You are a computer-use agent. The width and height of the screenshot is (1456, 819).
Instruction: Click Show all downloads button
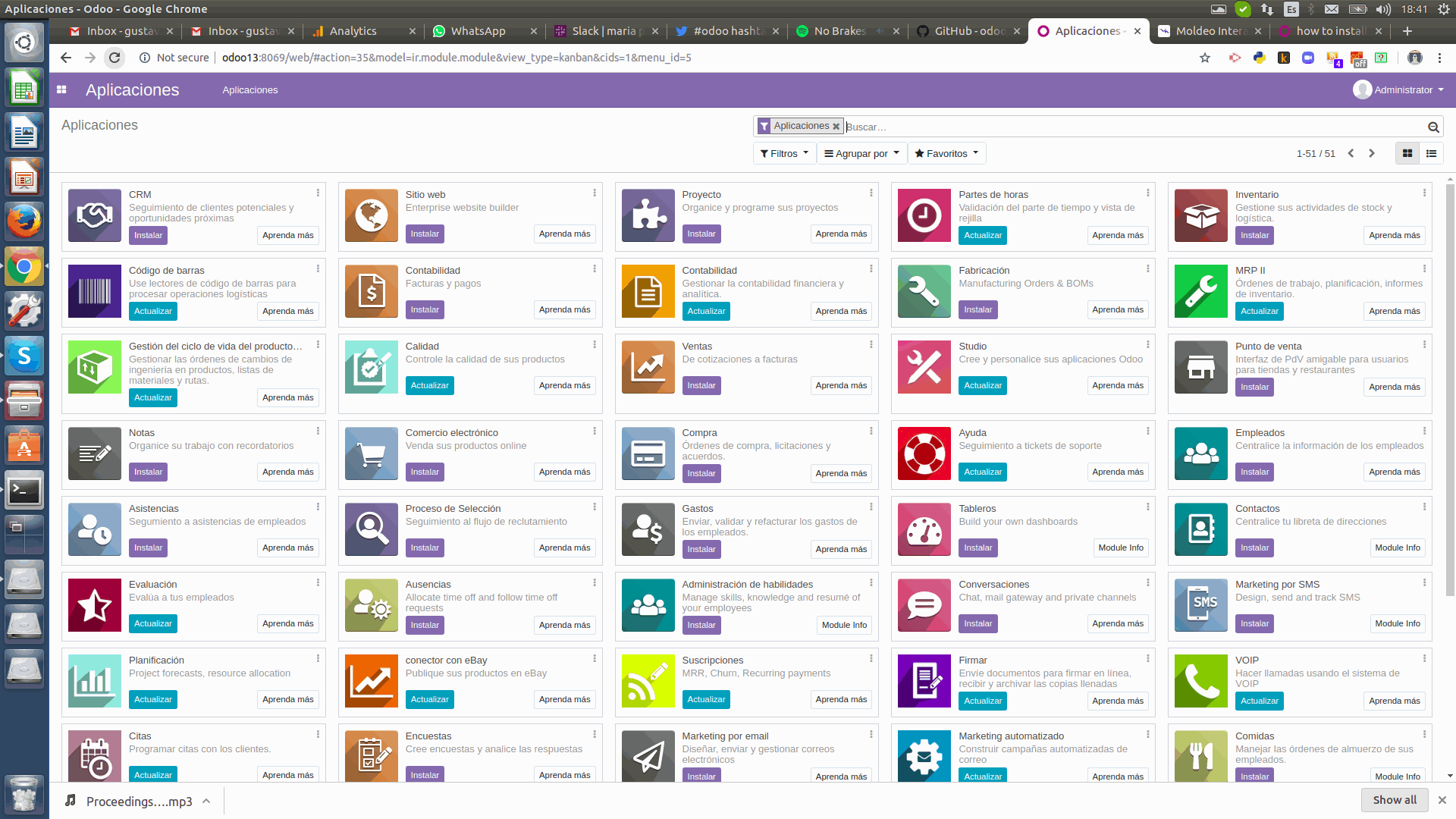pos(1395,800)
